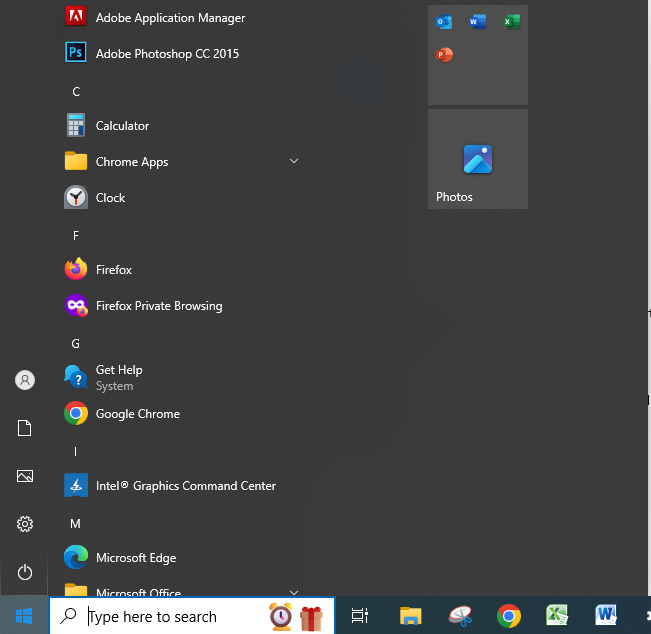Open Adobe Application Manager icon

(x=76, y=17)
